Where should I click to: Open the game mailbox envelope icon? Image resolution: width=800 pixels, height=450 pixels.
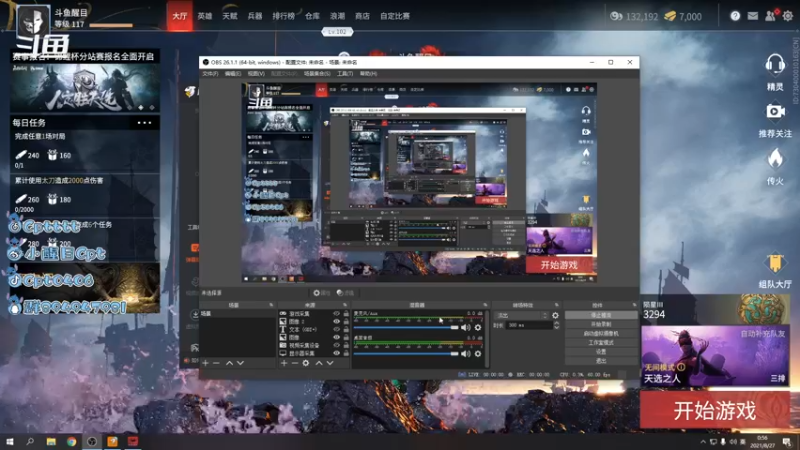(x=753, y=16)
